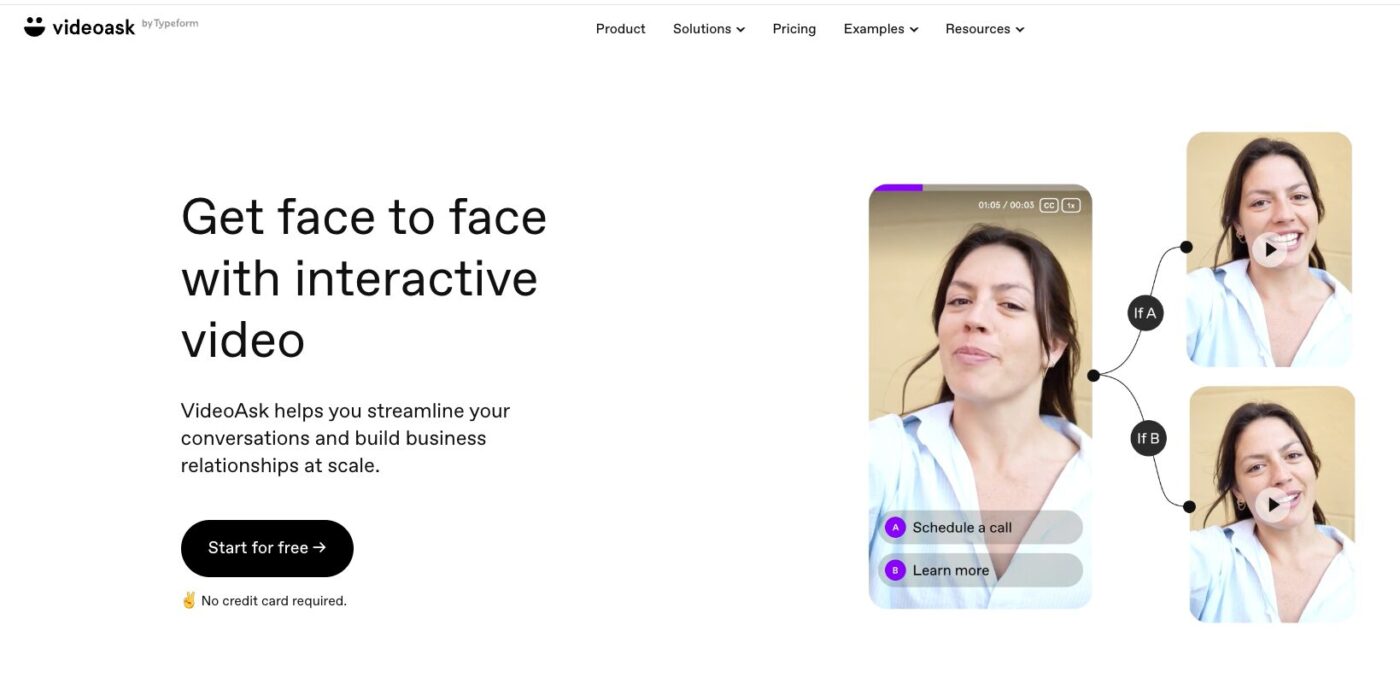Click No credit card required text

coord(274,601)
